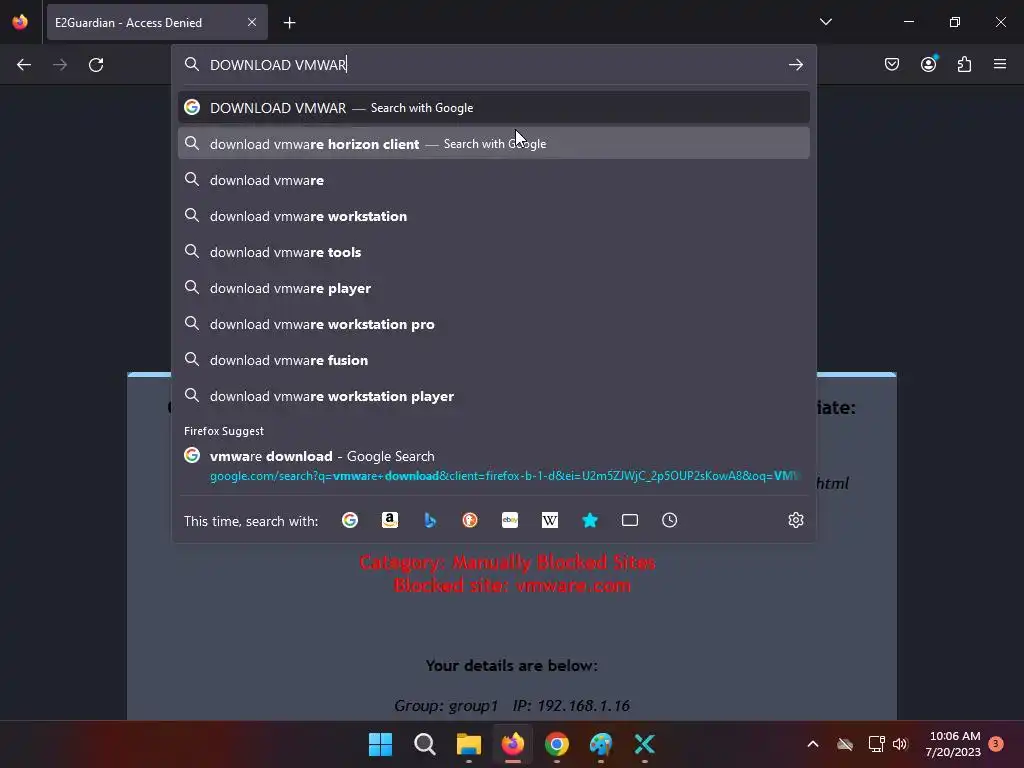Viewport: 1024px width, 768px height.
Task: Search this time with eBay icon
Action: [x=510, y=520]
